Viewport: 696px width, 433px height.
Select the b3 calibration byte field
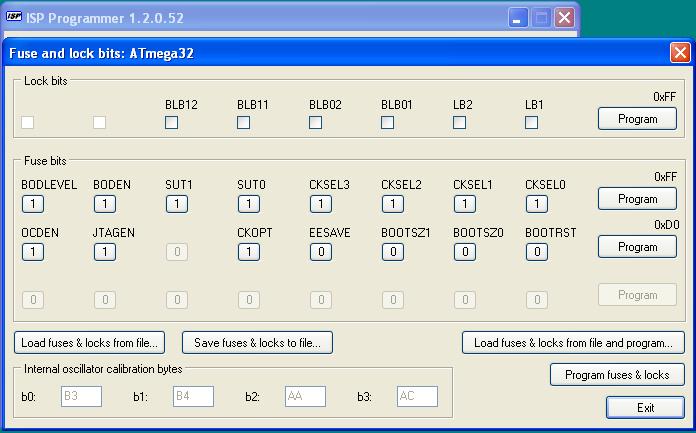pyautogui.click(x=417, y=396)
